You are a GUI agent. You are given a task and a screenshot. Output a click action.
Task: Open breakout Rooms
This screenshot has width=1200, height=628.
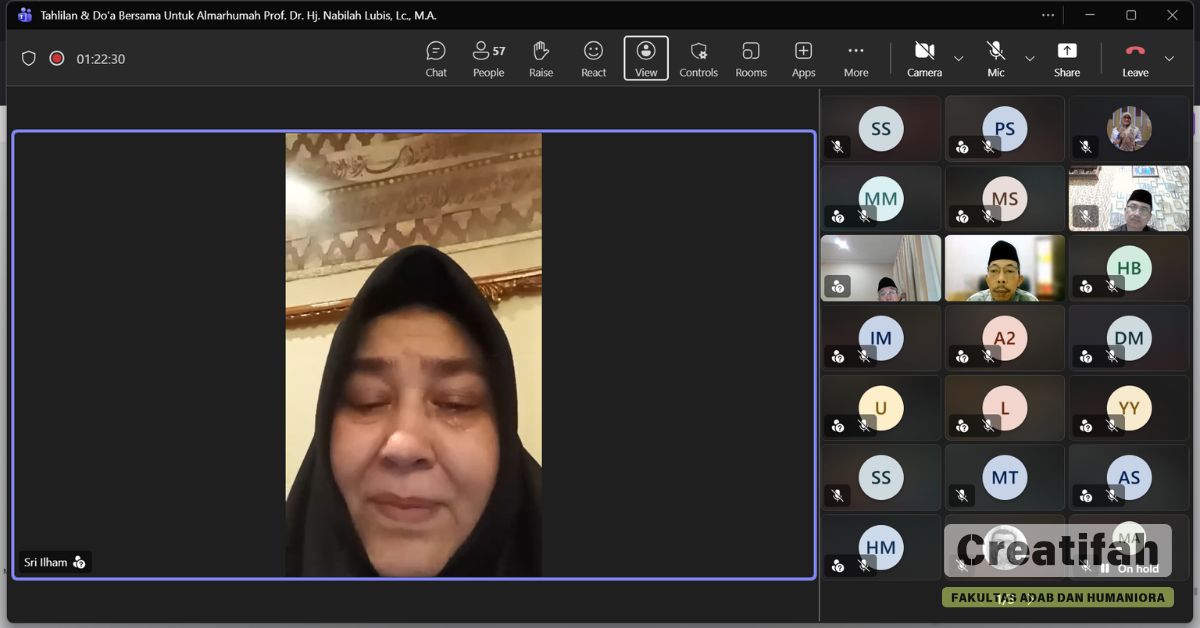(751, 58)
